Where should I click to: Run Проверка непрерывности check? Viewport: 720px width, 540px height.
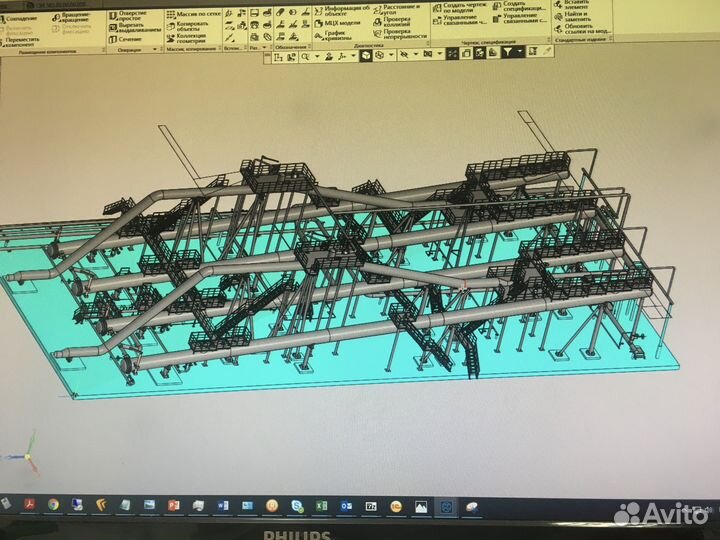(x=400, y=34)
